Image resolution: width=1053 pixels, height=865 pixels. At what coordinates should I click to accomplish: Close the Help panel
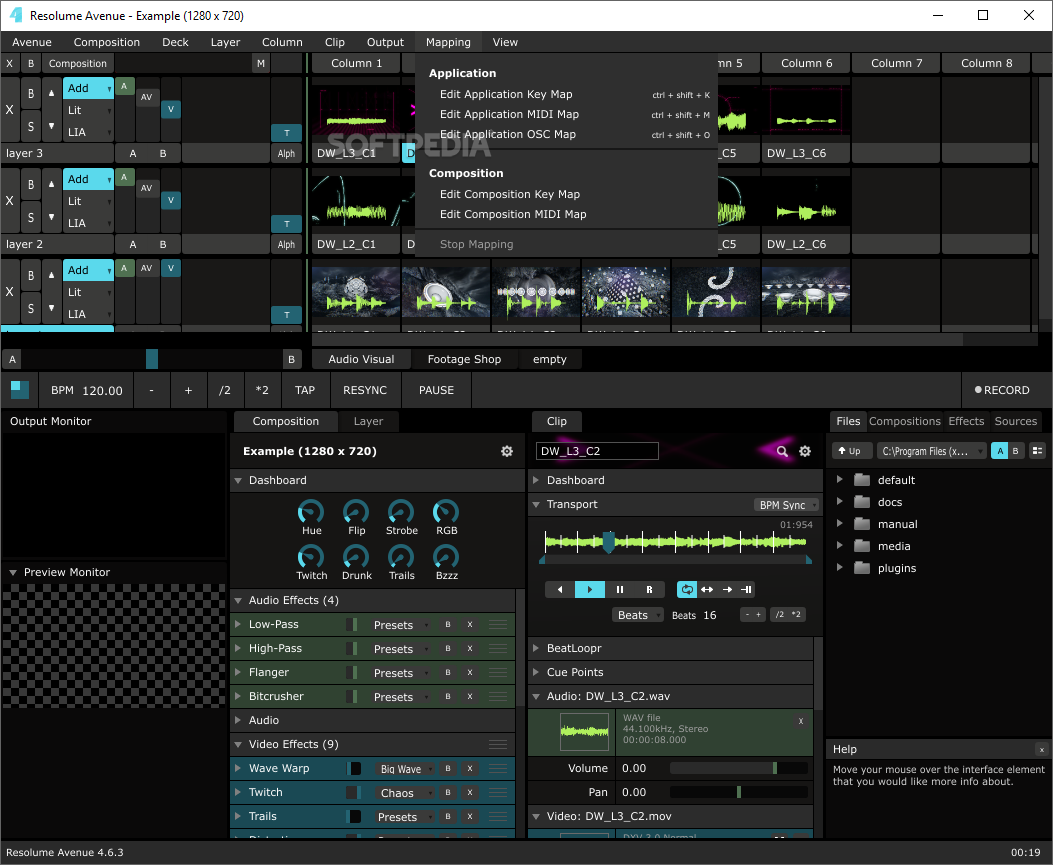tap(1042, 749)
